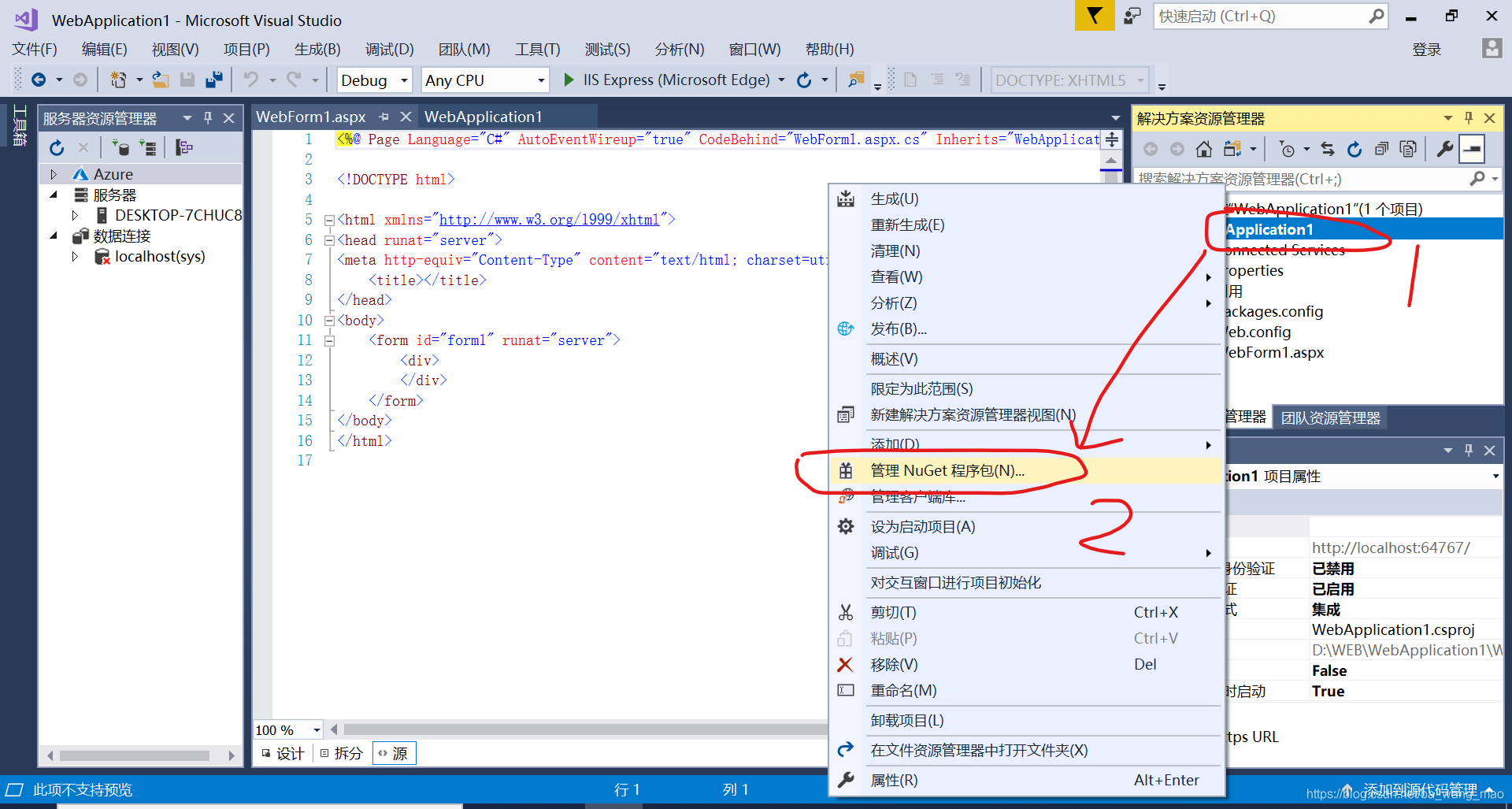Collapse the 服务器 tree node
Image resolution: width=1512 pixels, height=809 pixels.
(x=54, y=195)
